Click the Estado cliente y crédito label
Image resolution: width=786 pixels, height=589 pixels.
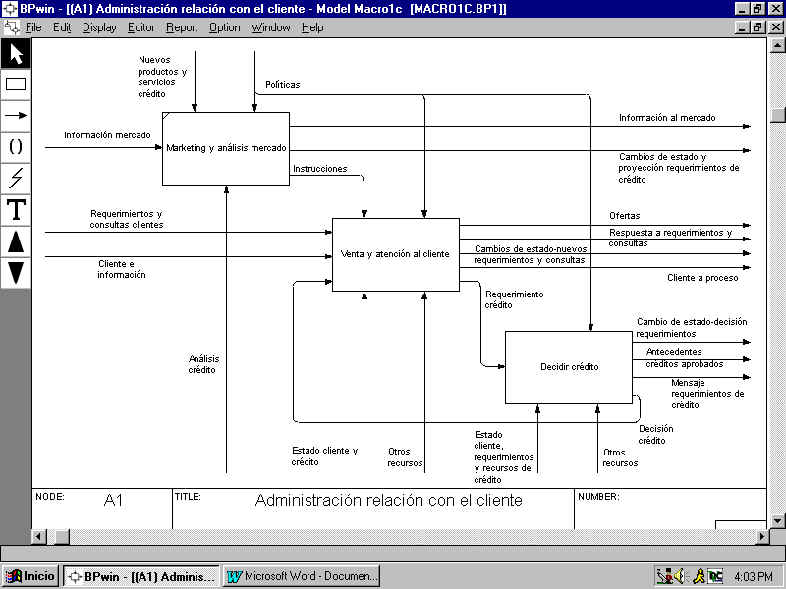(325, 456)
